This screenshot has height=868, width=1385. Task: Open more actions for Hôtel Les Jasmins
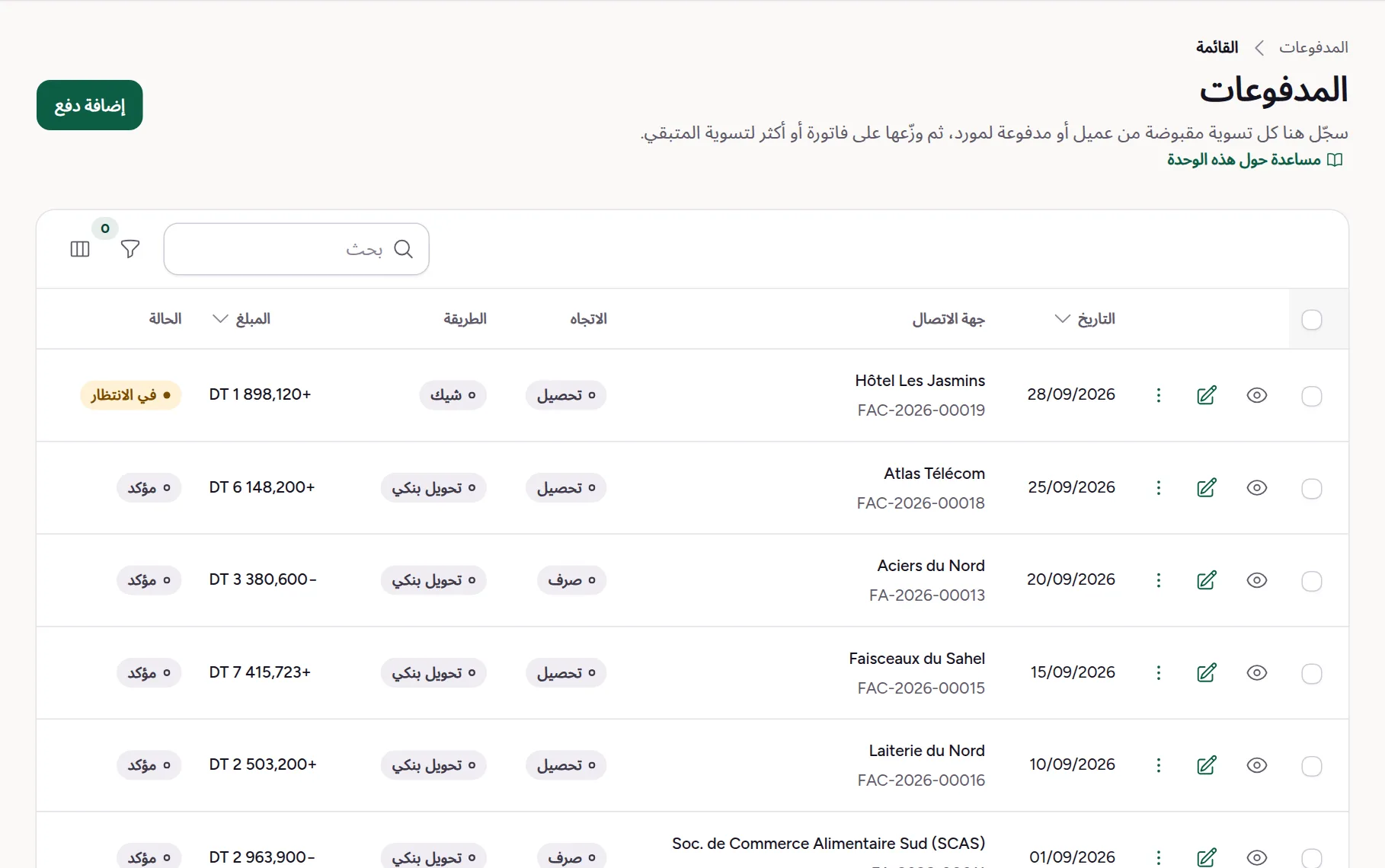coord(1159,395)
